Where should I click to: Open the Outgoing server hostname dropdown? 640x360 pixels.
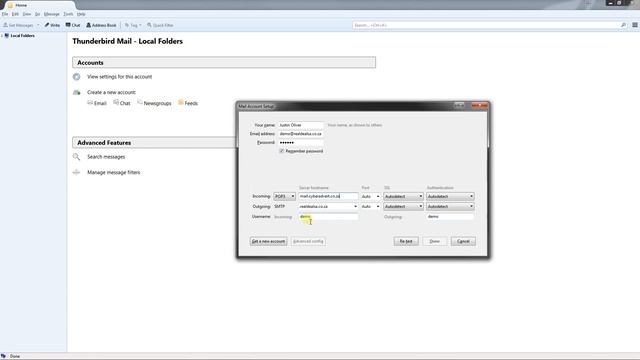(355, 207)
